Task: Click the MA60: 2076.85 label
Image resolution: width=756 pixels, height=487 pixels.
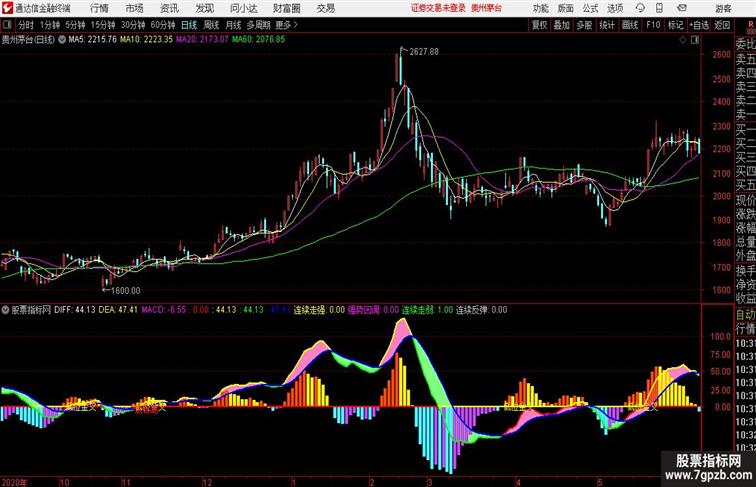Action: coord(258,39)
